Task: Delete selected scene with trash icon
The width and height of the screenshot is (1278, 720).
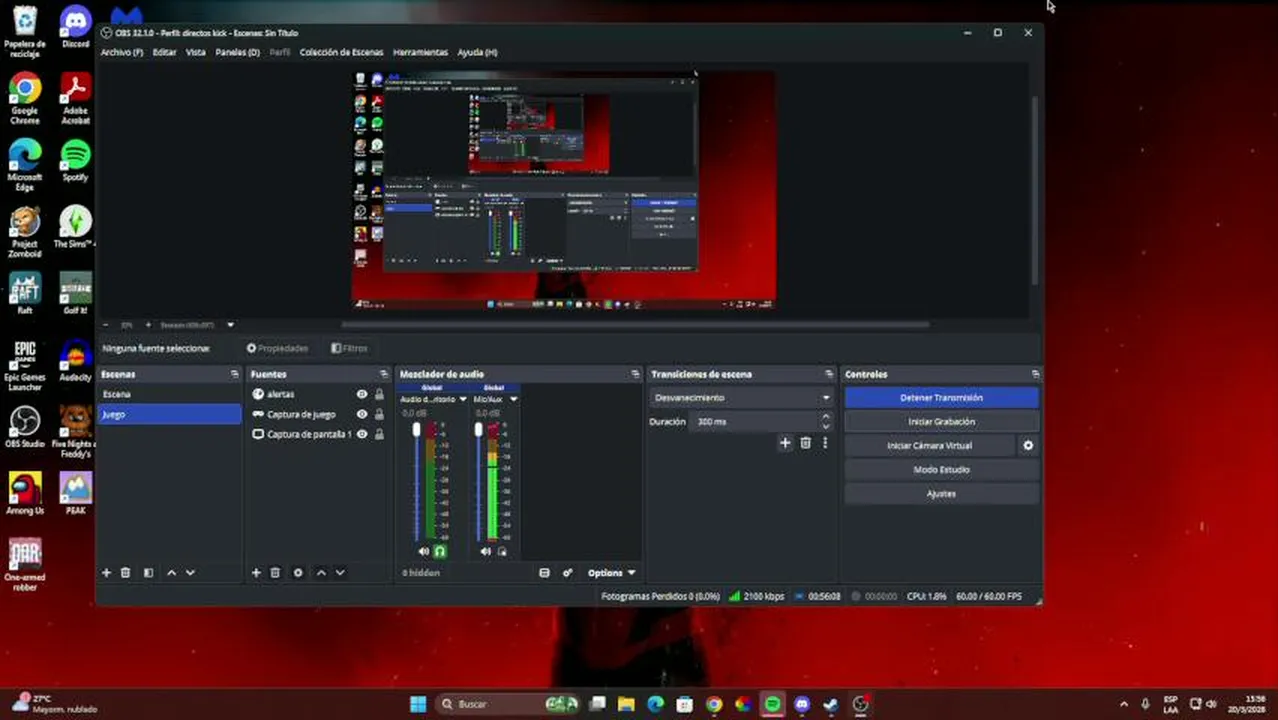Action: tap(125, 573)
